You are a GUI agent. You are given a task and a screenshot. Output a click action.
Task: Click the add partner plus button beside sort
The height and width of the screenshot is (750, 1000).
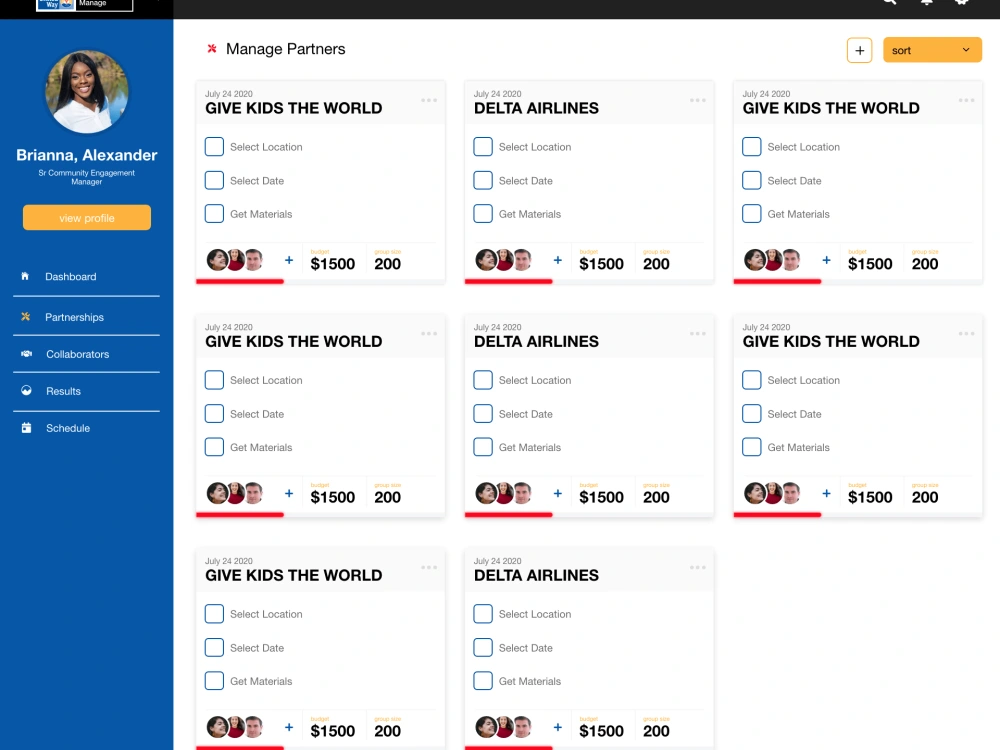859,50
